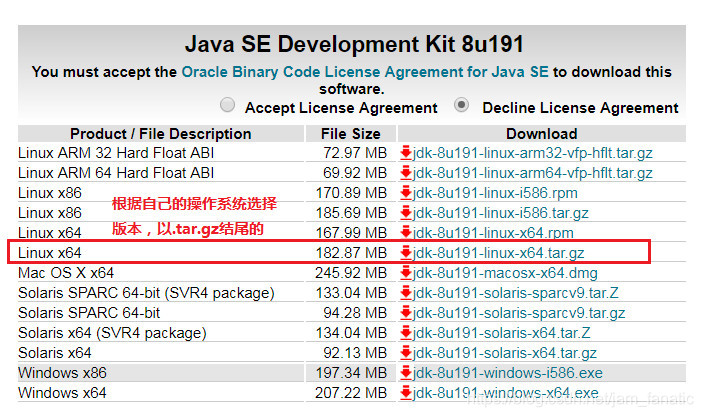Download jdk-8u191-linux-x64.tar.gz file
This screenshot has width=703, height=417.
[498, 253]
